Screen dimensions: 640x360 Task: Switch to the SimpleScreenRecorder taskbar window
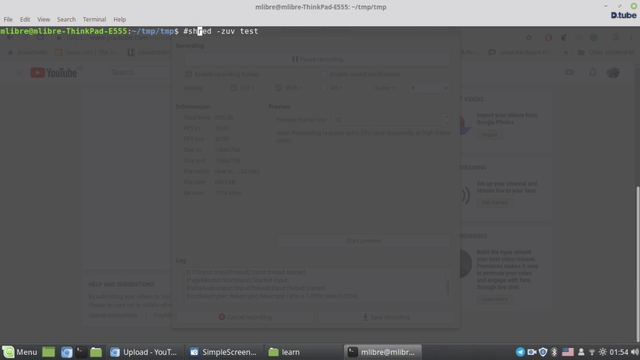click(x=223, y=352)
